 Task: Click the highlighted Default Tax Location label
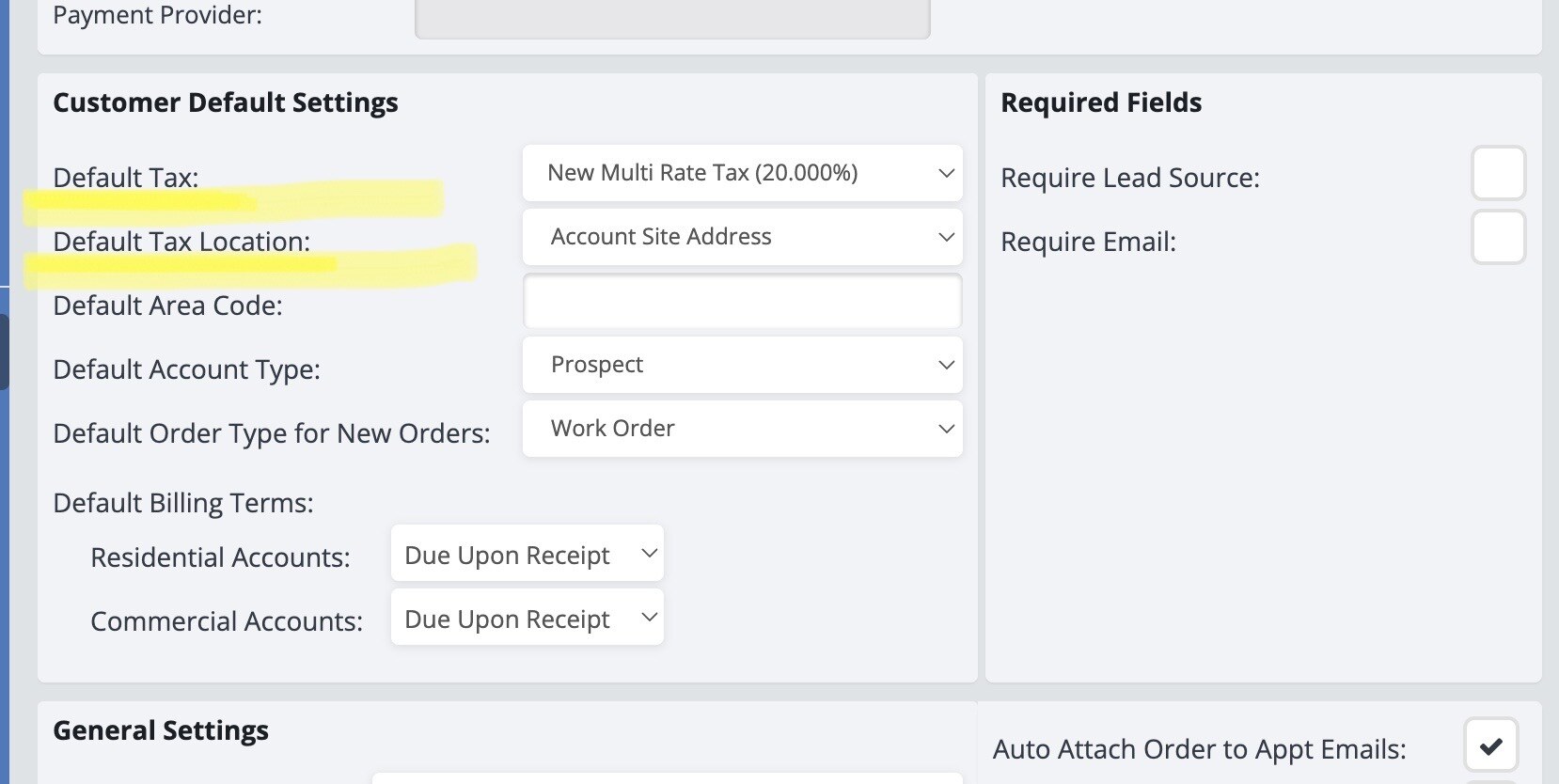(181, 242)
